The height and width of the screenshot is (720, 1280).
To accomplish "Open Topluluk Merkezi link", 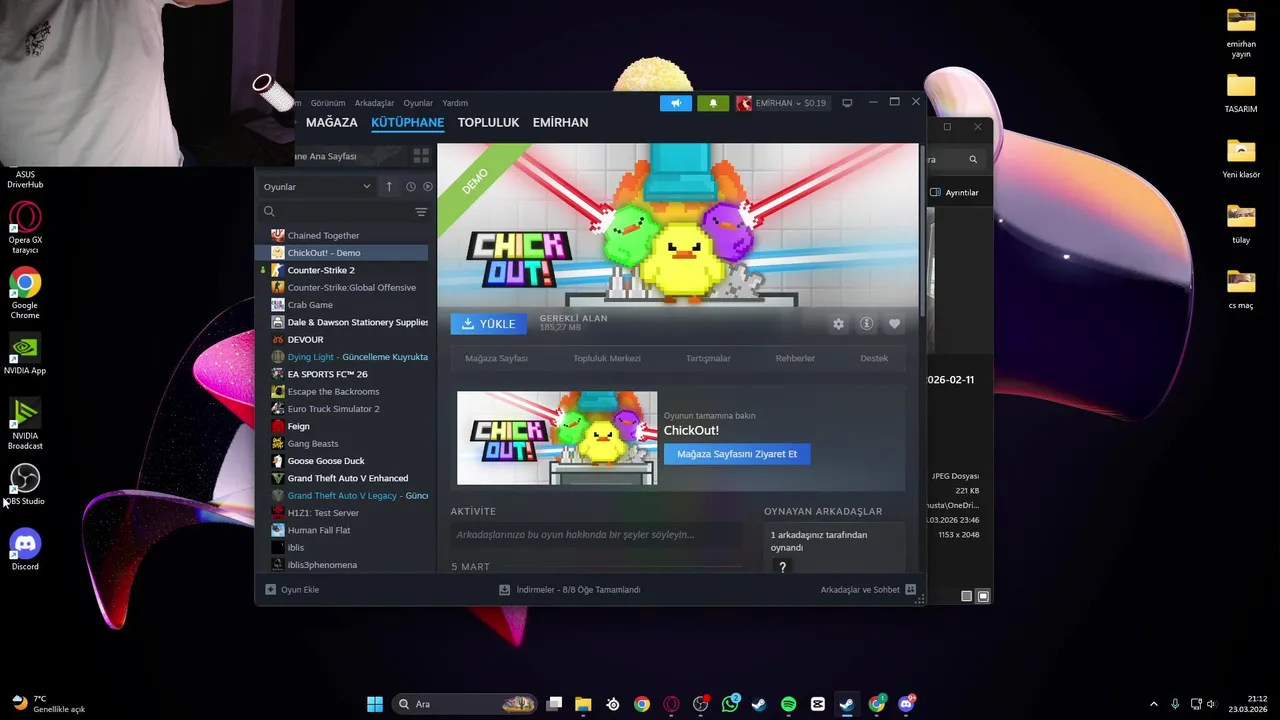I will point(607,358).
